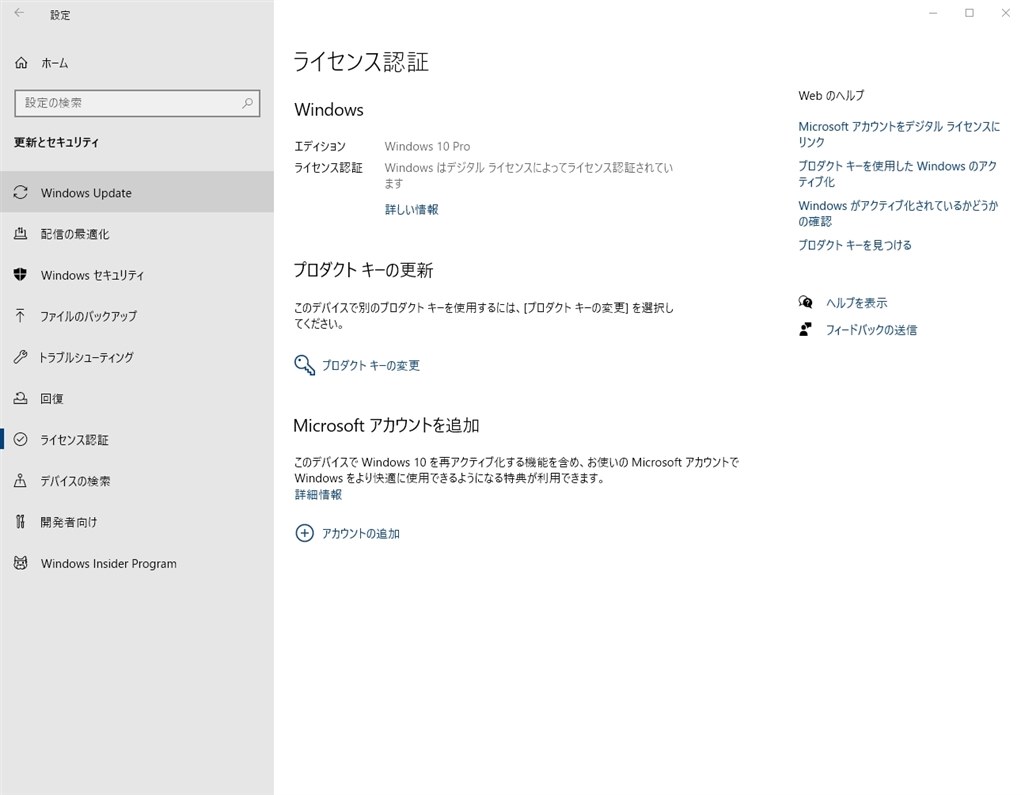Select the 回復 recovery icon

[x=21, y=398]
